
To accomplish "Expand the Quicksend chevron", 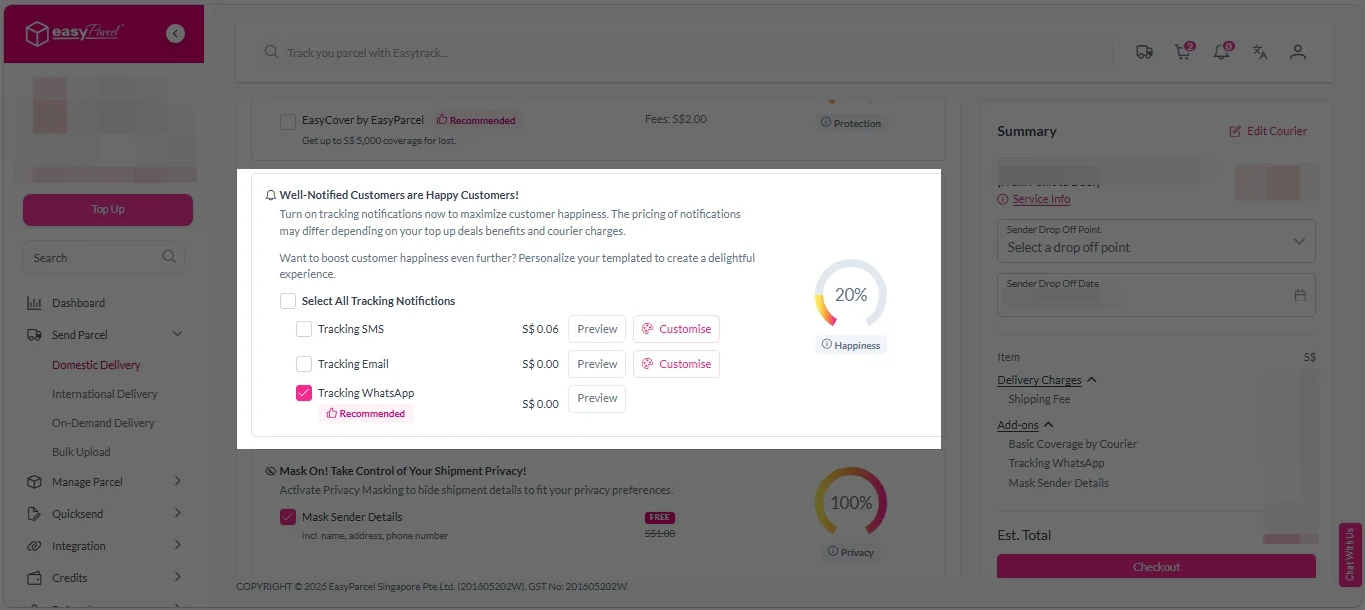I will click(x=177, y=514).
